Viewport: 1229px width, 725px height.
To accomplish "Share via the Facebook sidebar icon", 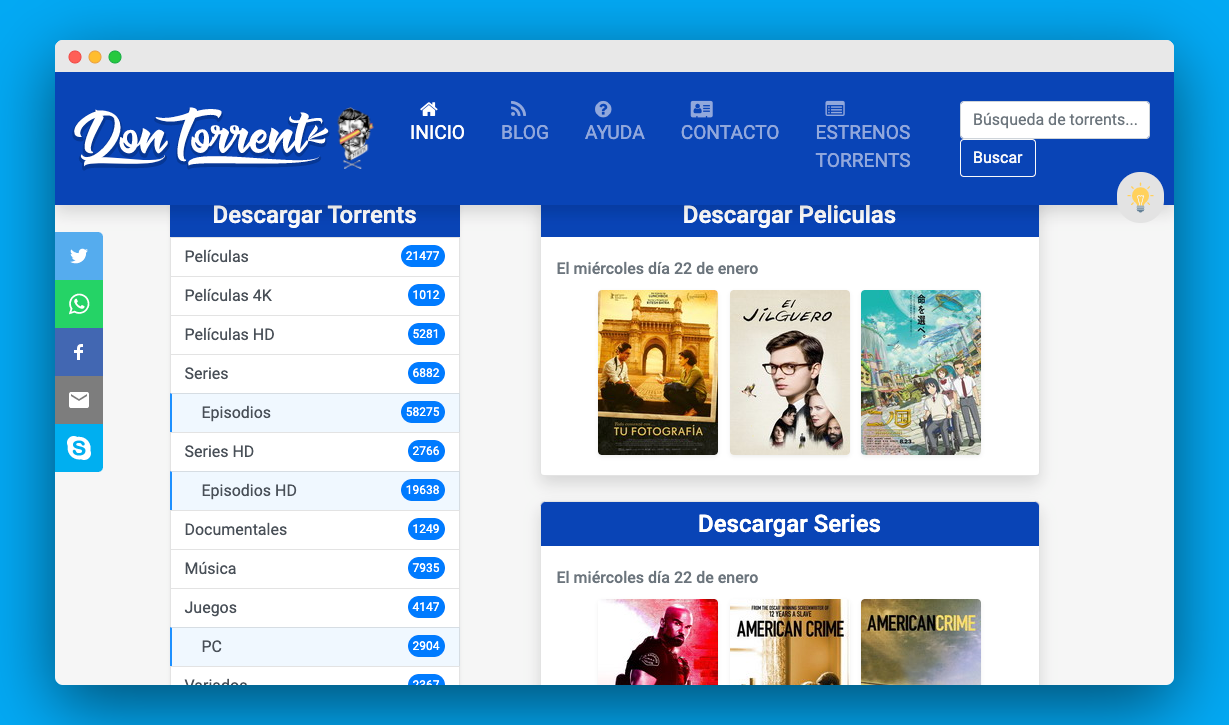I will click(x=79, y=352).
